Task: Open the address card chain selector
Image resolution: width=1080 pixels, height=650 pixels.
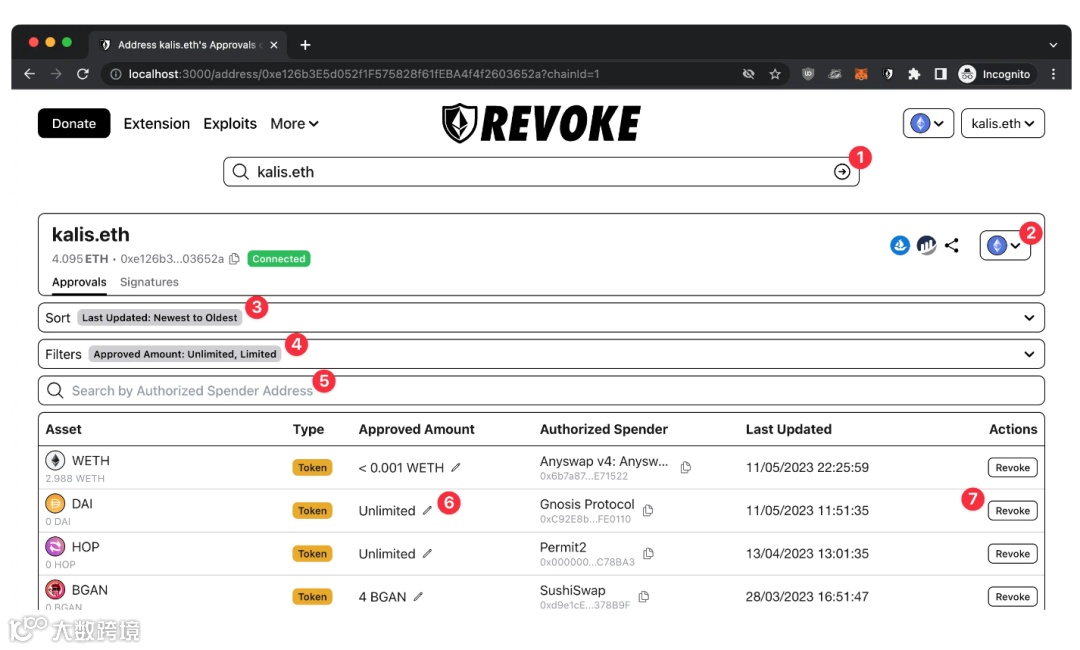Action: tap(1005, 245)
